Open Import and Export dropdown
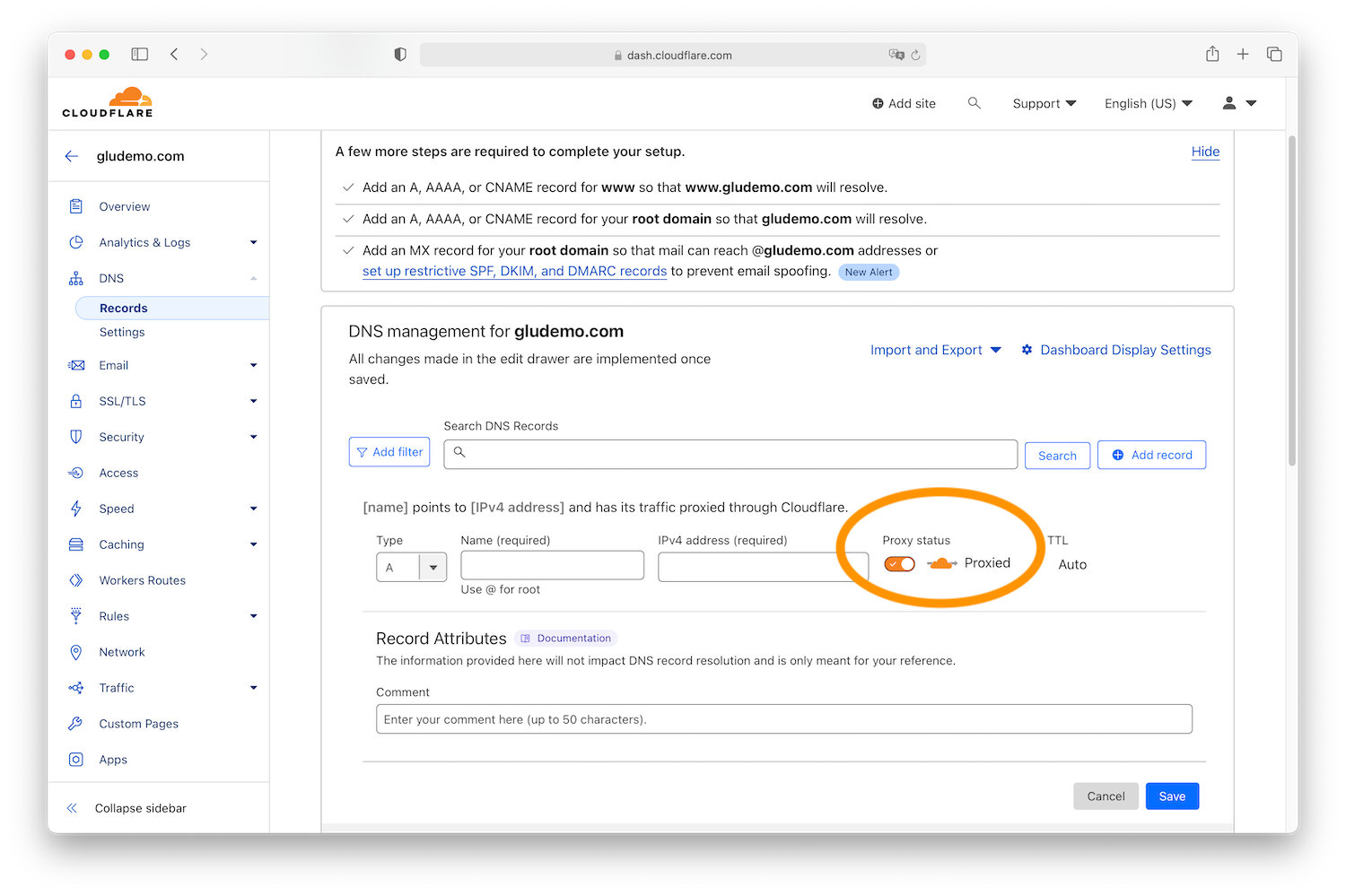The height and width of the screenshot is (896, 1346). [x=936, y=350]
